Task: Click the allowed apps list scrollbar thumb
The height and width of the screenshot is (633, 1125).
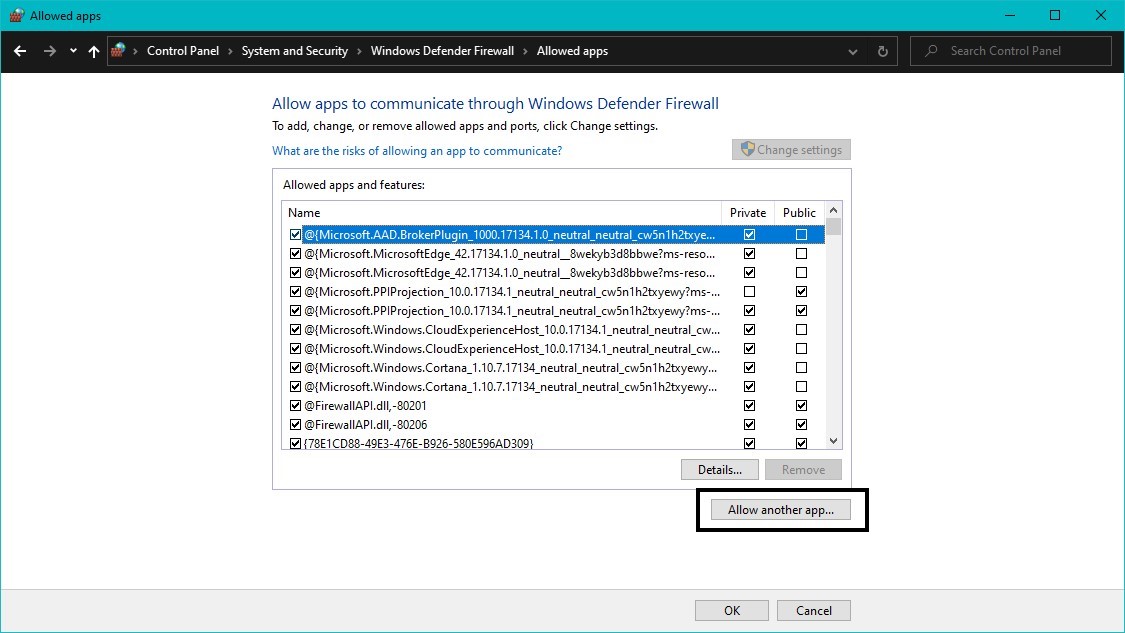Action: pyautogui.click(x=833, y=227)
